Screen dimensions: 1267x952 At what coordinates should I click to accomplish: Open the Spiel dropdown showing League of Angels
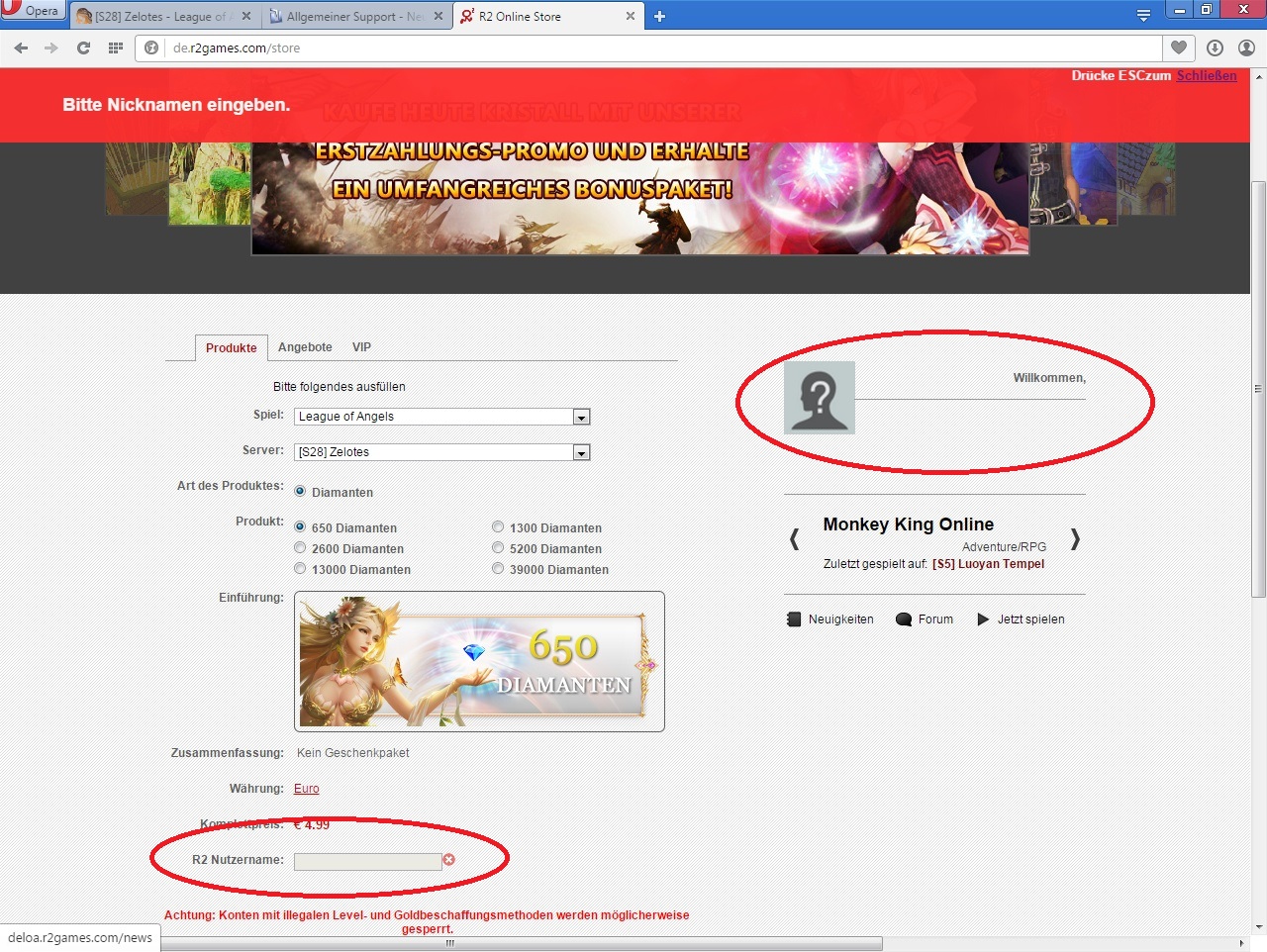(441, 417)
